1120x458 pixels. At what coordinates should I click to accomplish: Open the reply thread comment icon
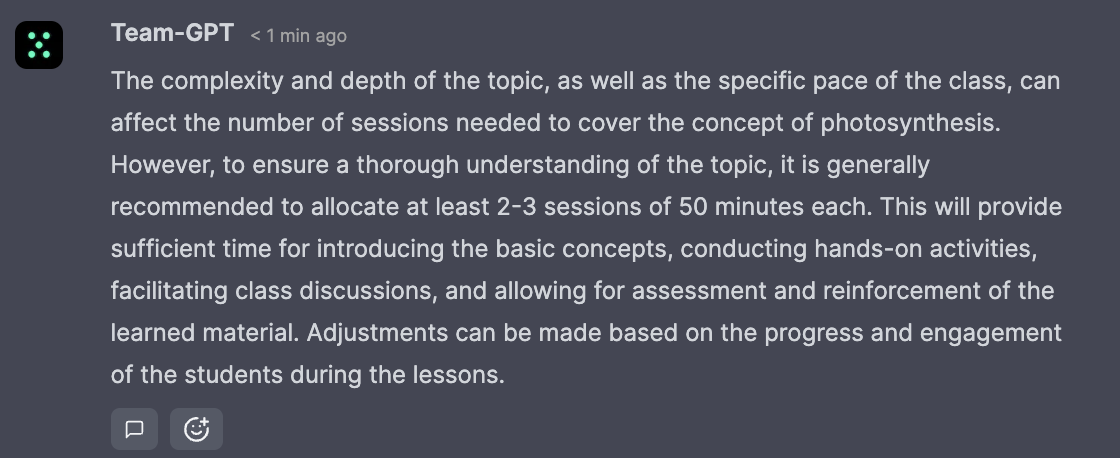pyautogui.click(x=134, y=429)
